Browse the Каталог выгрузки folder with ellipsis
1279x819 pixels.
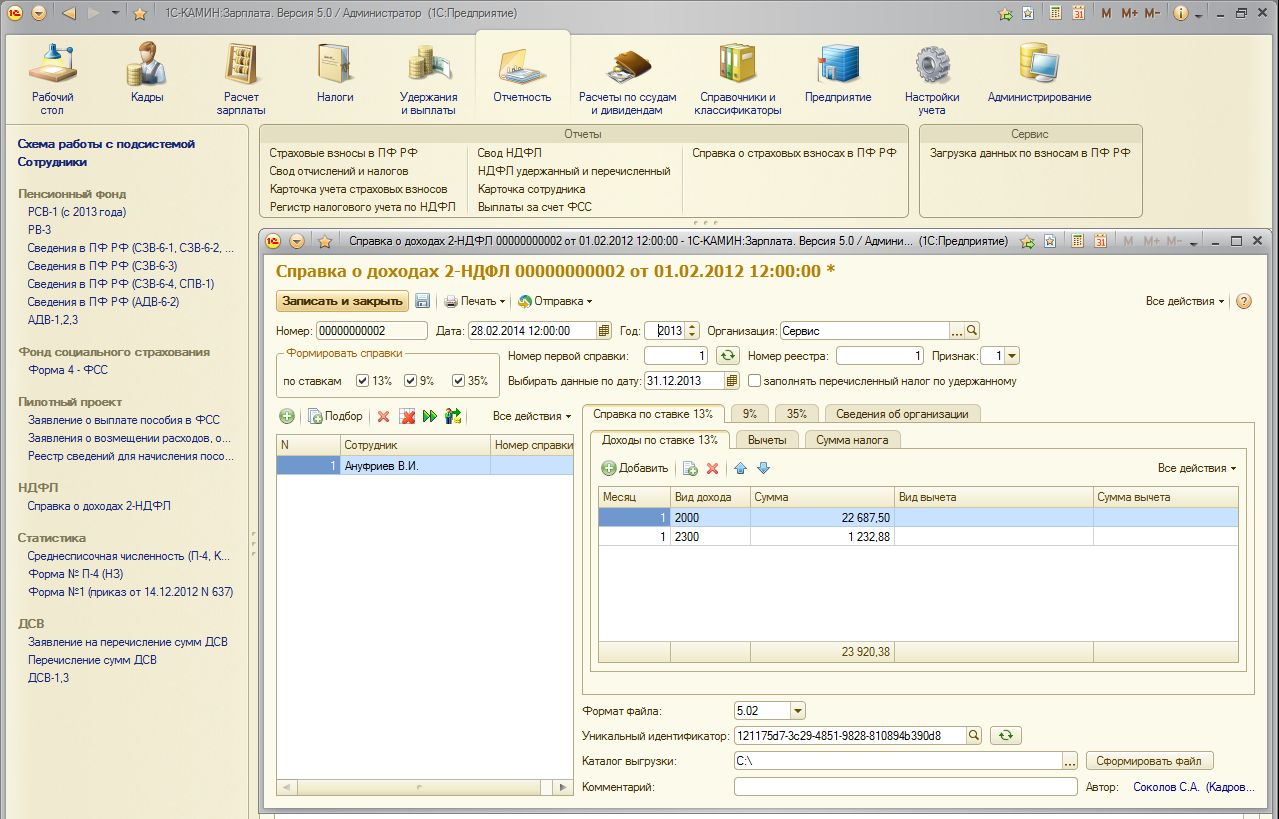(1070, 761)
